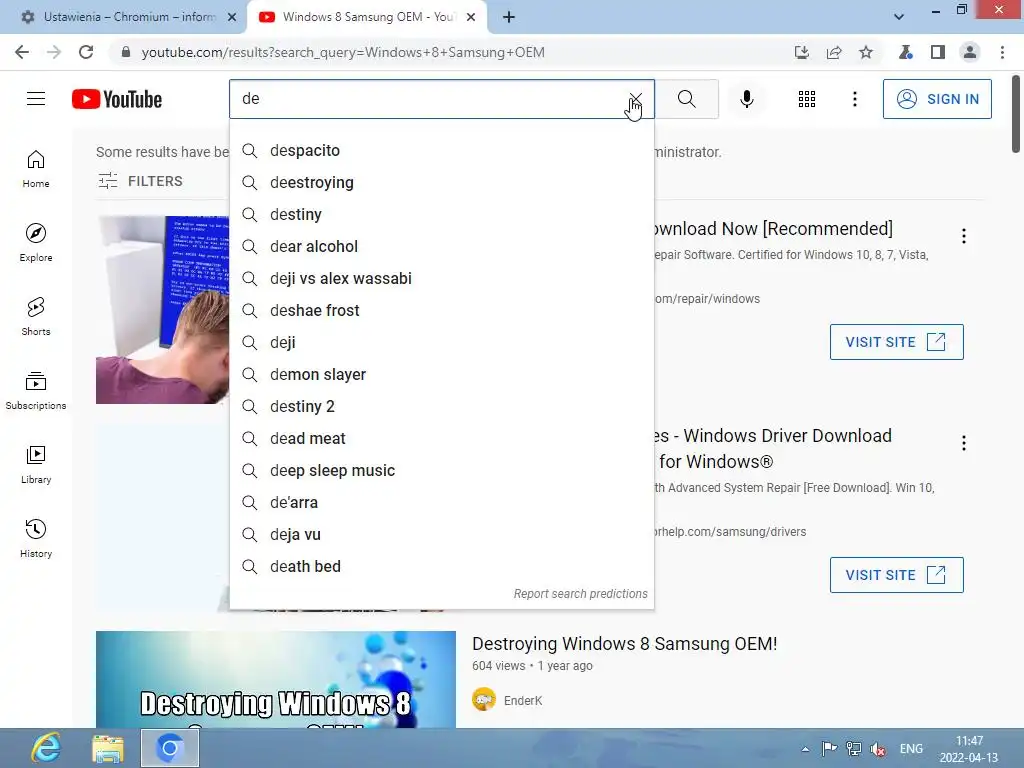Choose the 'death bed' suggestion
The image size is (1024, 768).
[x=441, y=566]
